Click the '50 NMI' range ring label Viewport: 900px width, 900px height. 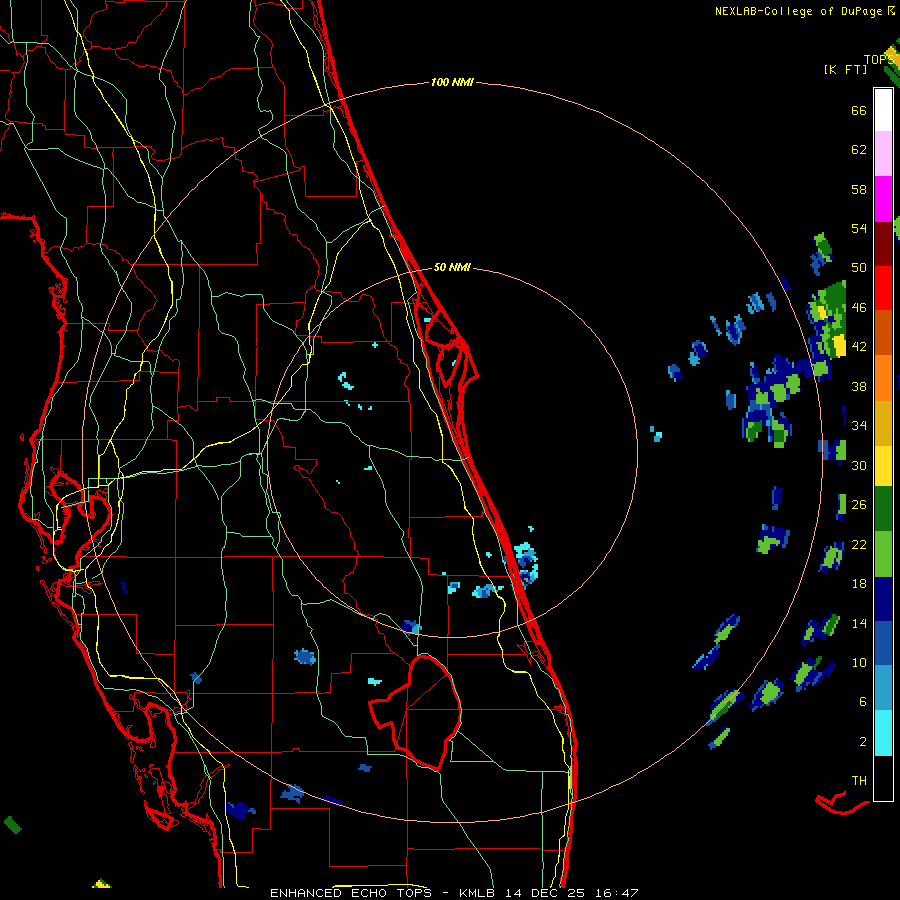pyautogui.click(x=452, y=267)
